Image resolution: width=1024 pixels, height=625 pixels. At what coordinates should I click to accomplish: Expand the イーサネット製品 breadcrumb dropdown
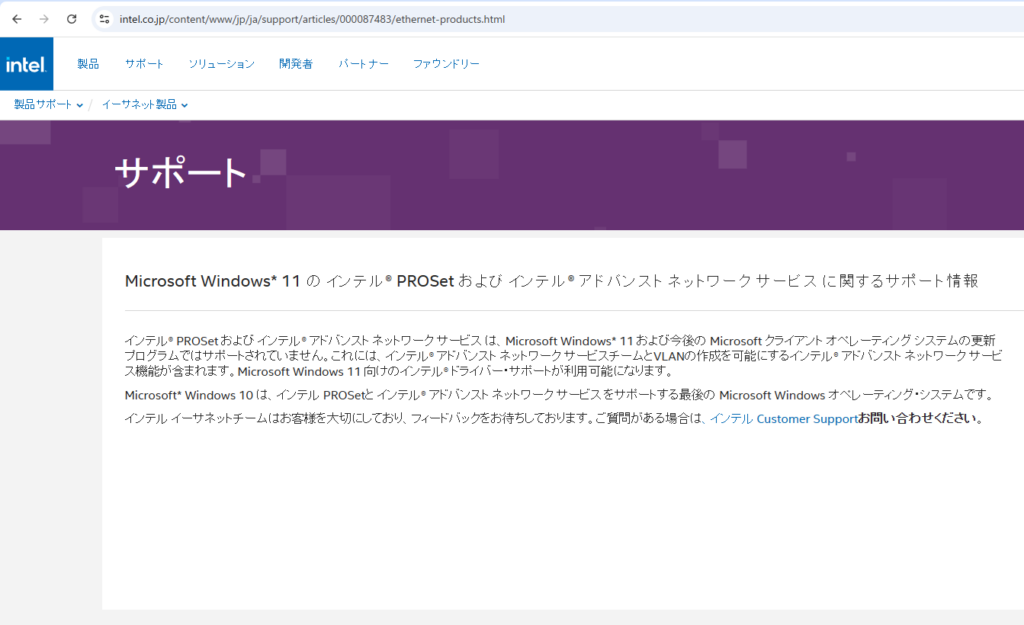point(145,104)
